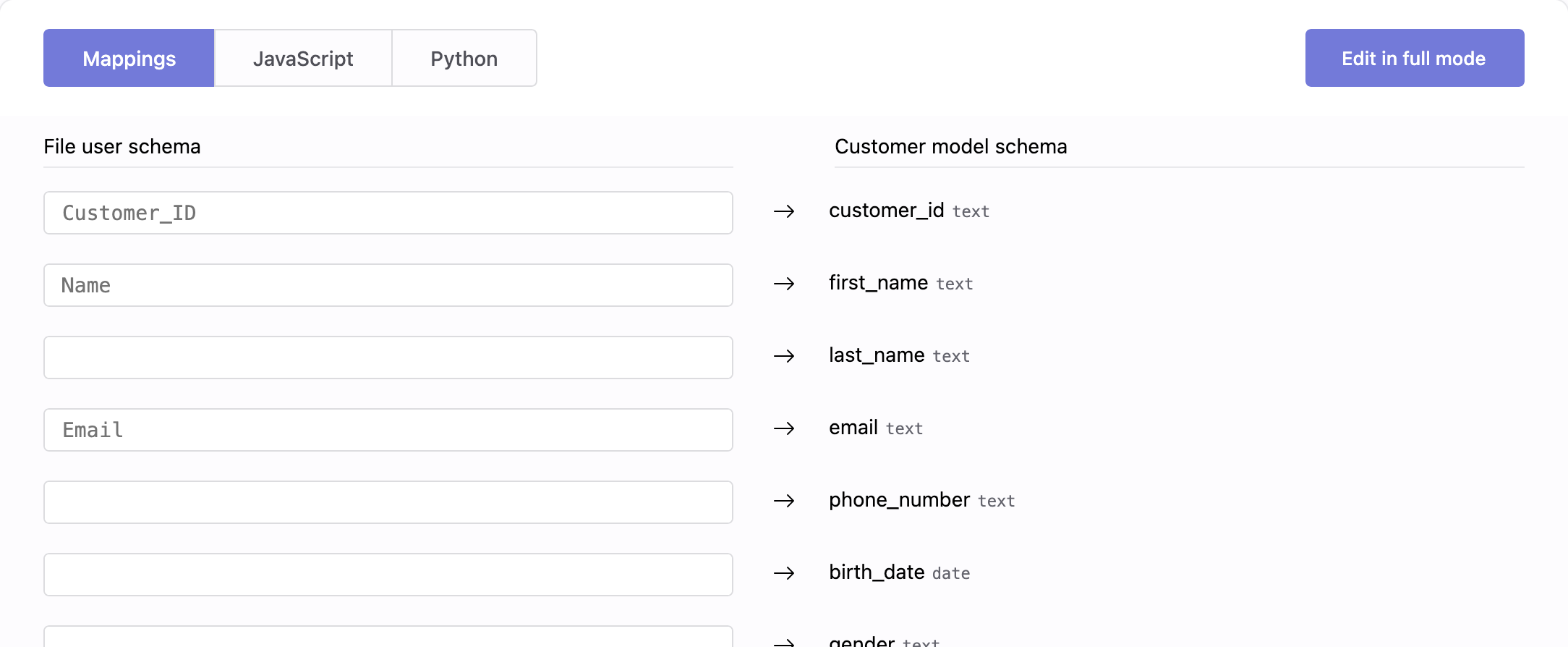The image size is (1568, 647).
Task: Select the Python tab
Action: (464, 58)
